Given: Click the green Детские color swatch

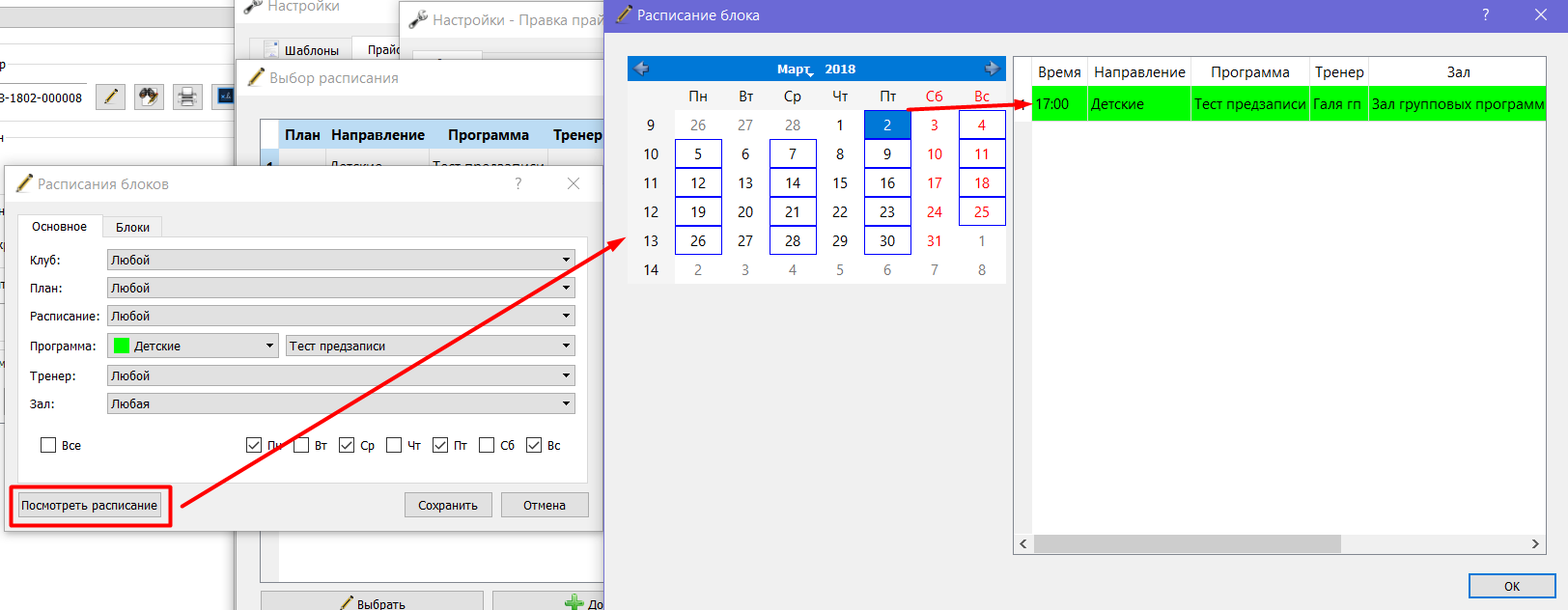Looking at the screenshot, I should (122, 346).
